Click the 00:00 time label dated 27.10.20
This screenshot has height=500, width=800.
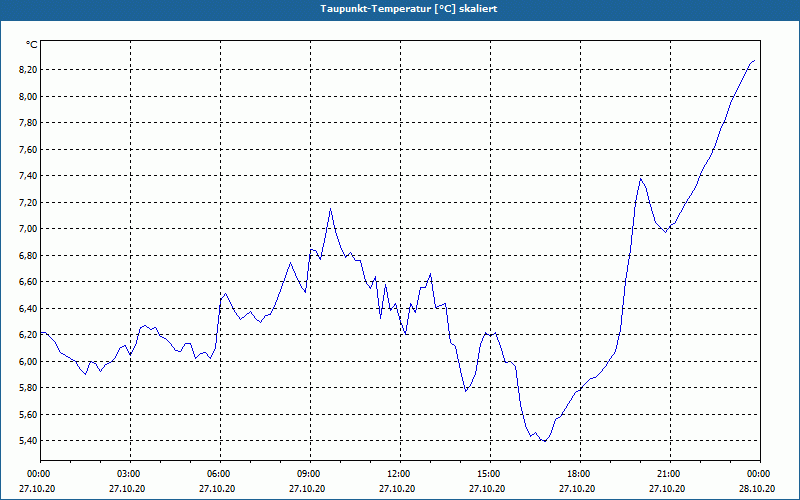click(x=40, y=474)
